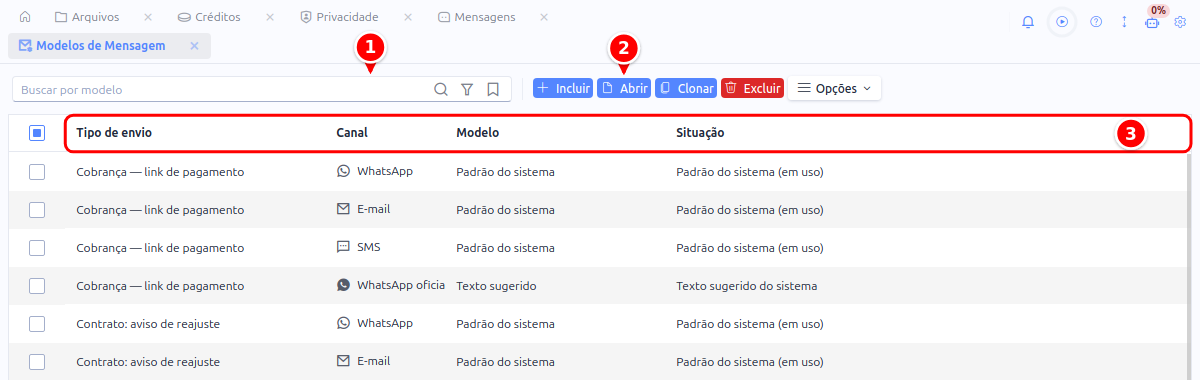The image size is (1200, 380).
Task: Expand the Opções dropdown
Action: coord(834,88)
